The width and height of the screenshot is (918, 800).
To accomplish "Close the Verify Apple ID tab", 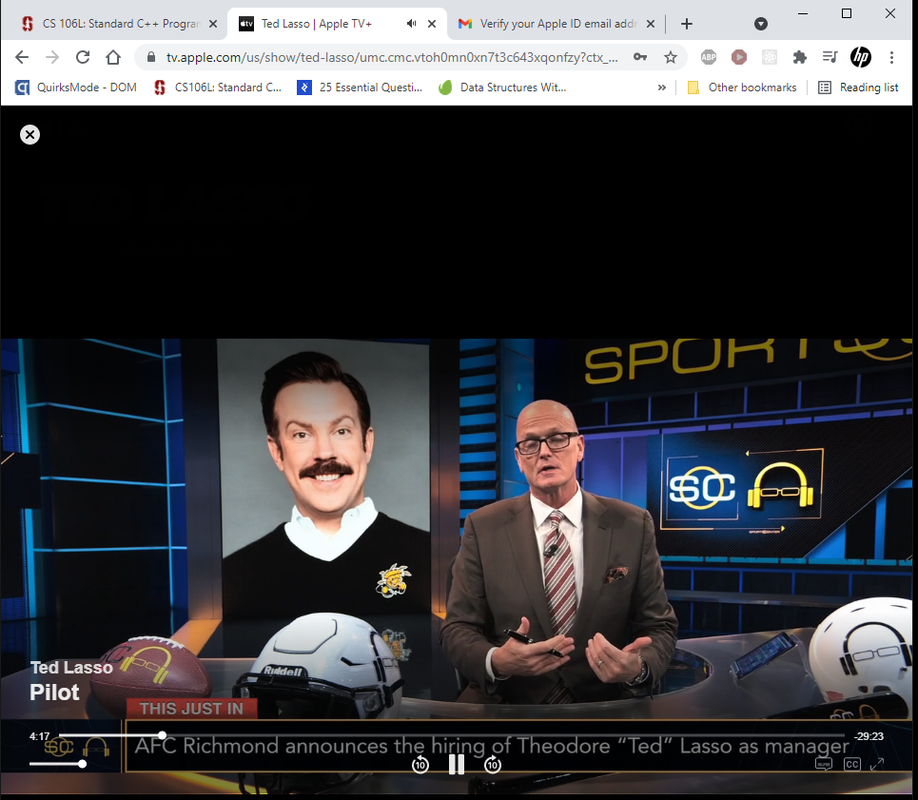I will click(650, 24).
